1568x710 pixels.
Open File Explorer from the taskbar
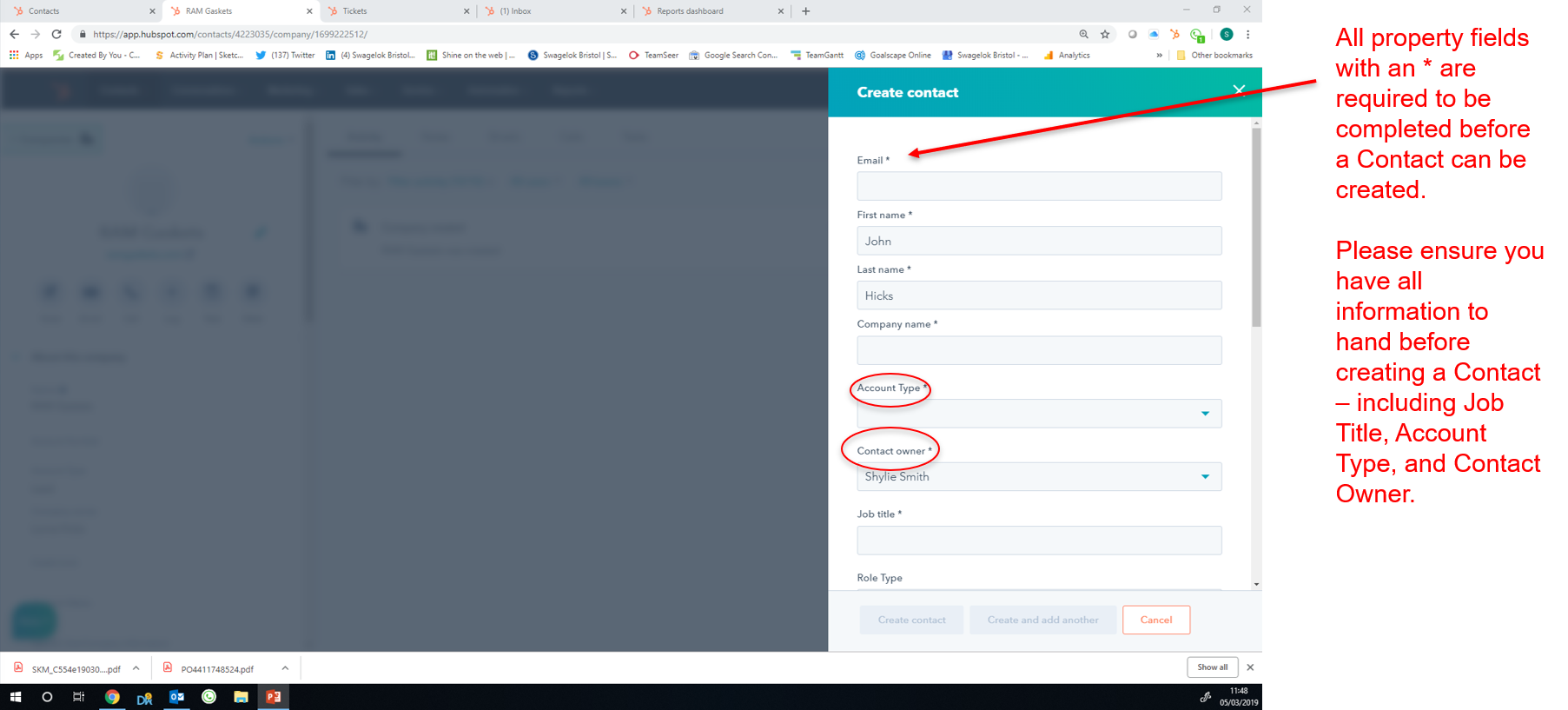pos(241,697)
